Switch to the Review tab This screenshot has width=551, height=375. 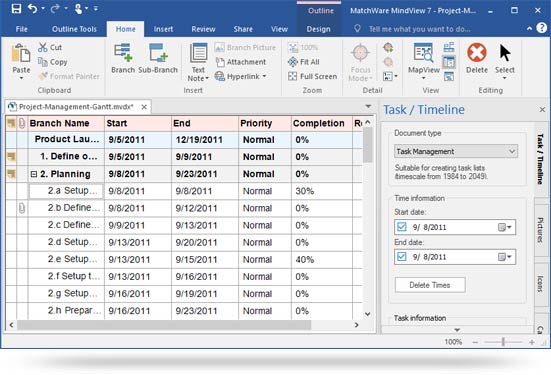(203, 29)
